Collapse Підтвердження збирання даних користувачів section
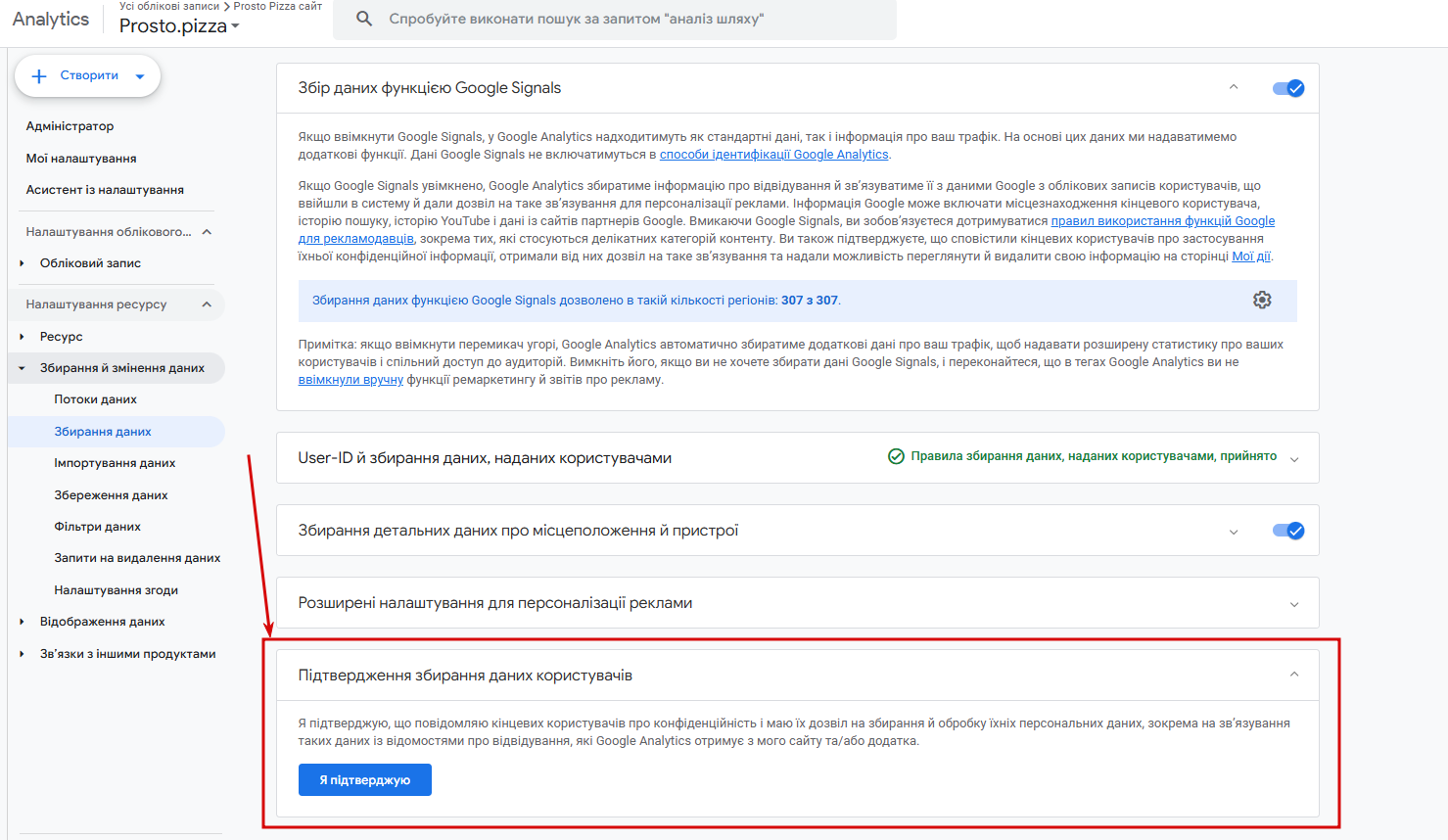 click(1294, 675)
